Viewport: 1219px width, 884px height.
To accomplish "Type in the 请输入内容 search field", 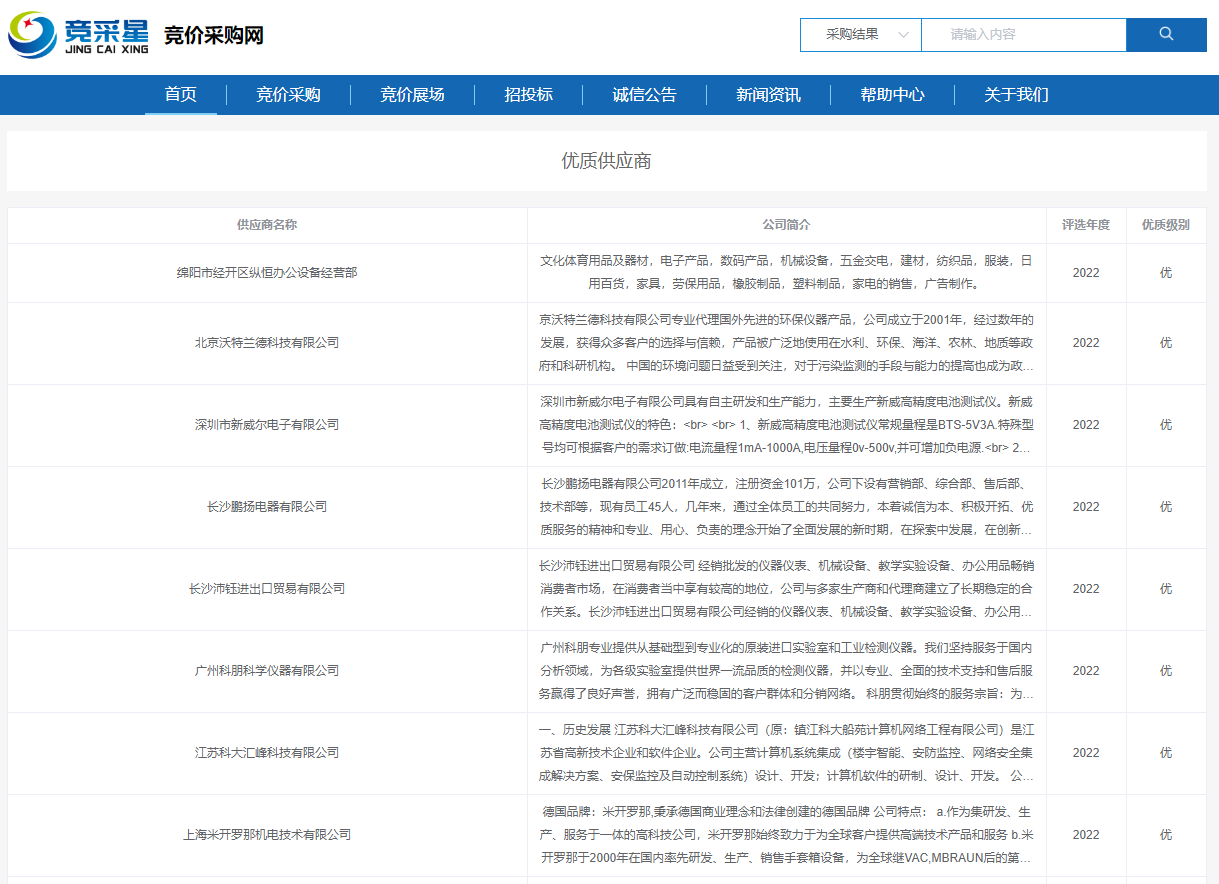I will pos(1022,34).
